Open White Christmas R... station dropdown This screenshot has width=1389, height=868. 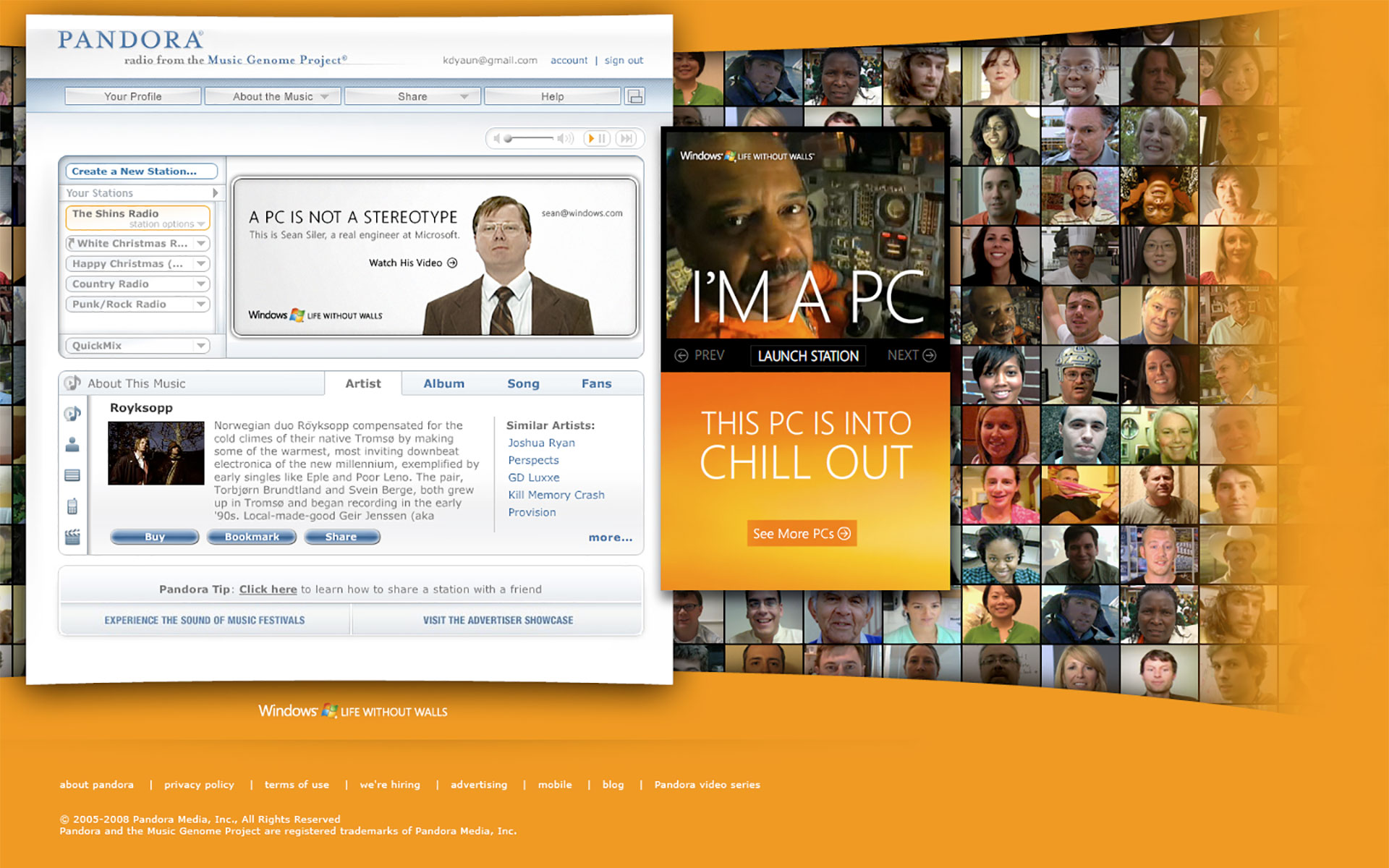coord(201,243)
